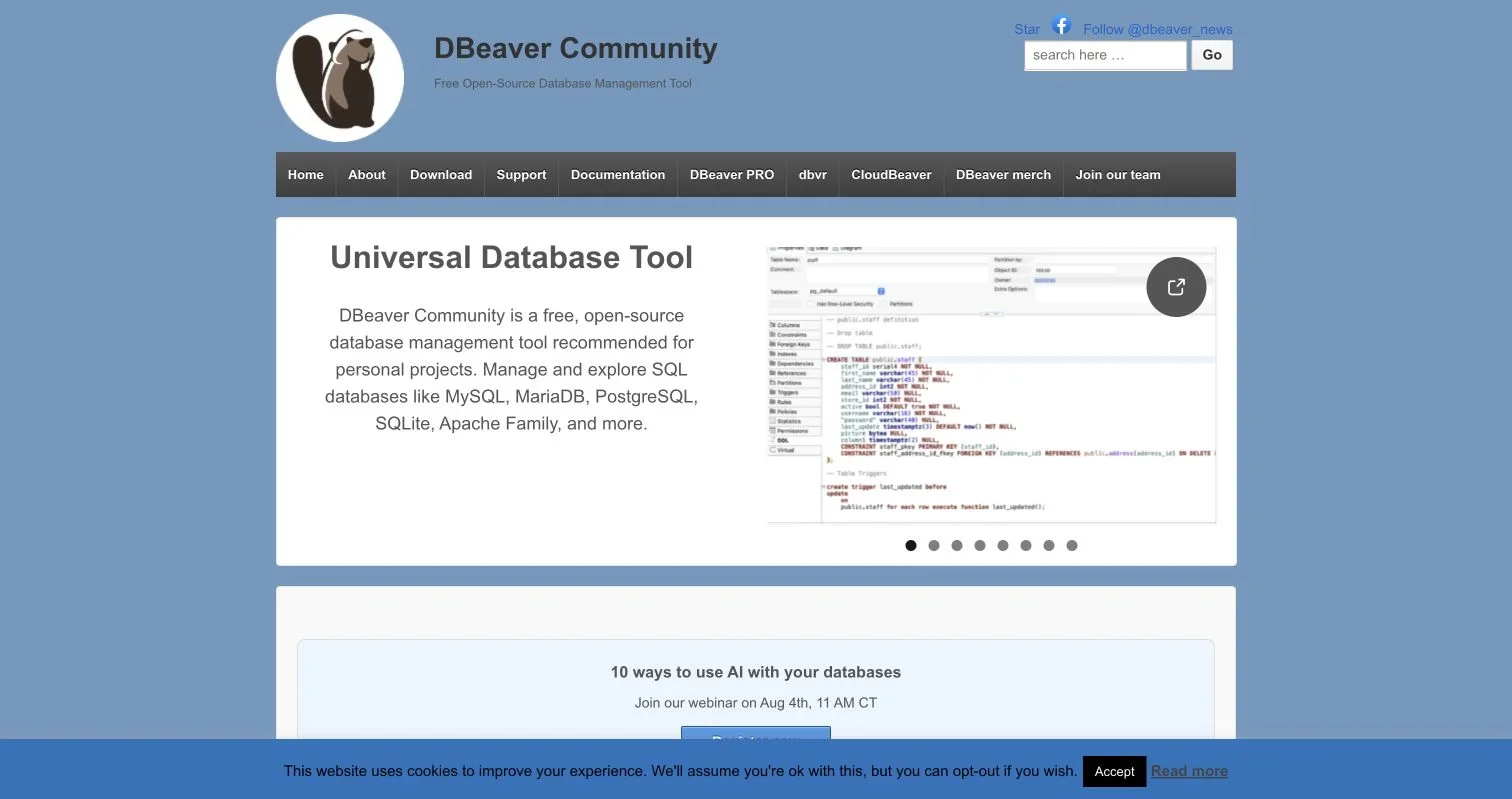Open the screenshot external-link icon
1512x799 pixels.
tap(1176, 287)
